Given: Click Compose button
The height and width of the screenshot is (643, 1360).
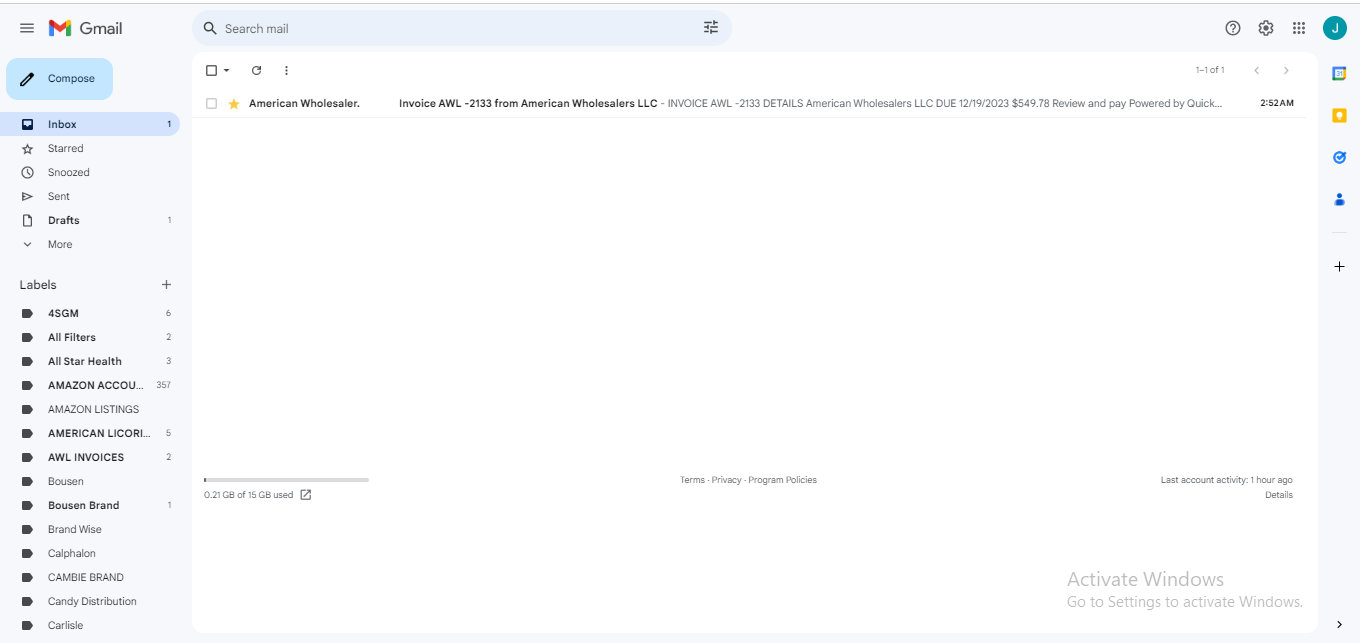Looking at the screenshot, I should click(x=59, y=79).
